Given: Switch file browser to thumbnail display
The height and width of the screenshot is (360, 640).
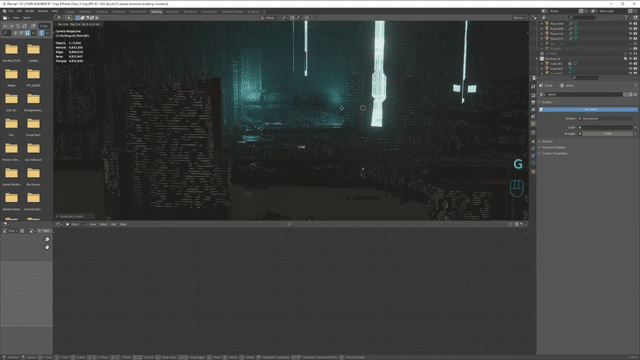Looking at the screenshot, I should pyautogui.click(x=27, y=33).
